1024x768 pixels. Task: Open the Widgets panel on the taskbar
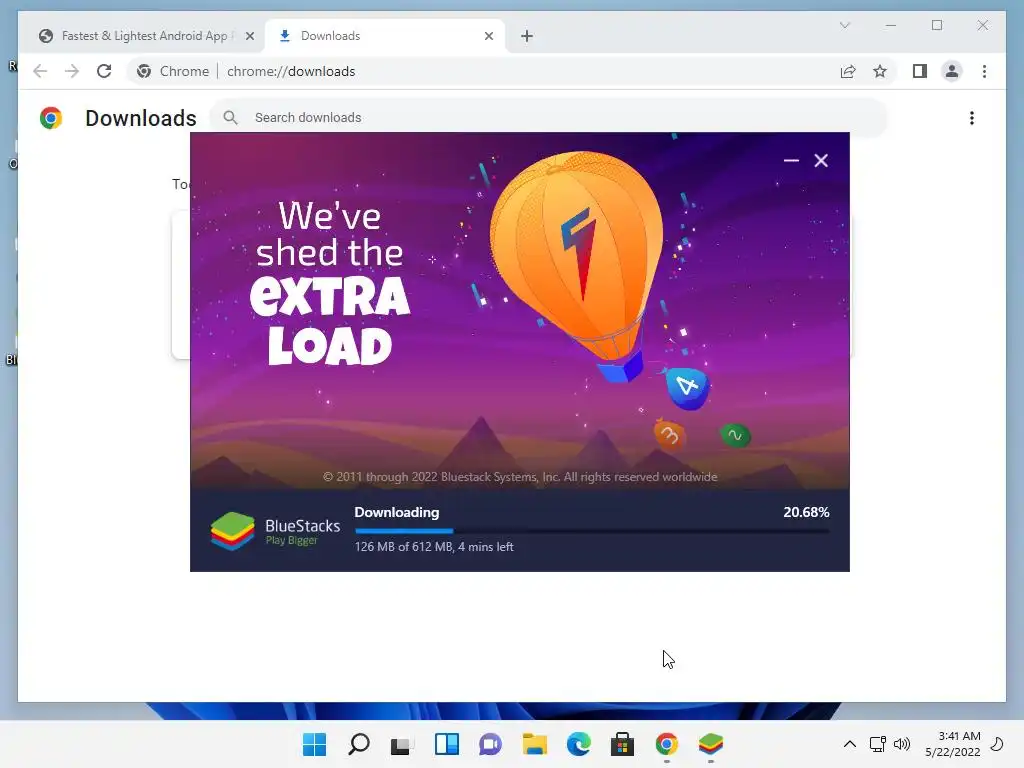(447, 744)
